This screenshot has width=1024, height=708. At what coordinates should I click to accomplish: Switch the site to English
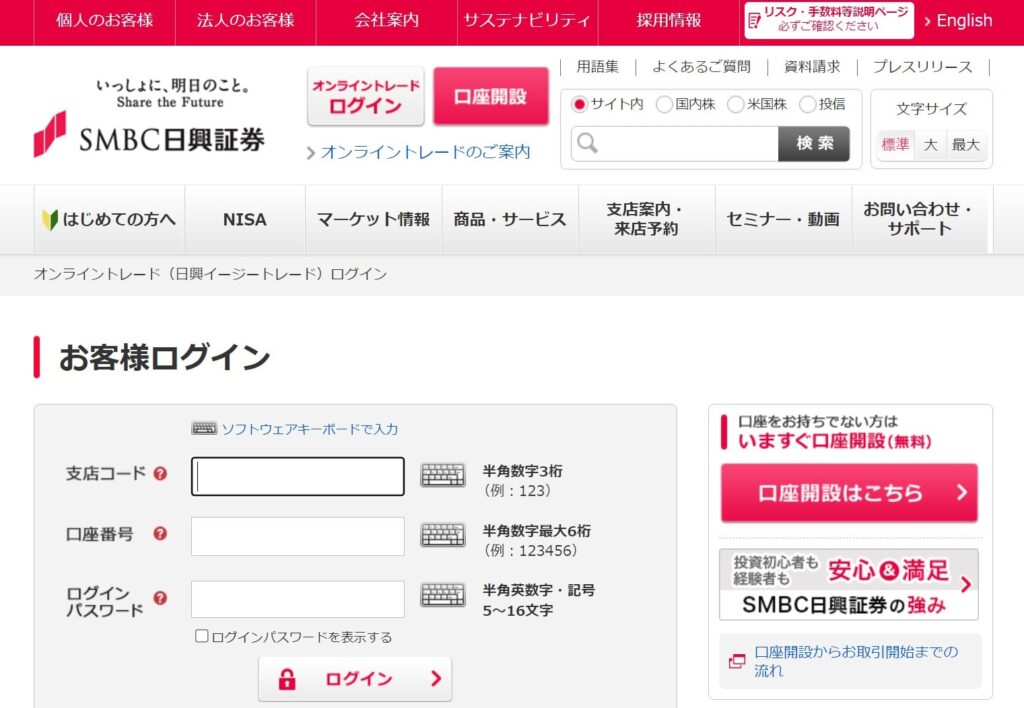(958, 21)
